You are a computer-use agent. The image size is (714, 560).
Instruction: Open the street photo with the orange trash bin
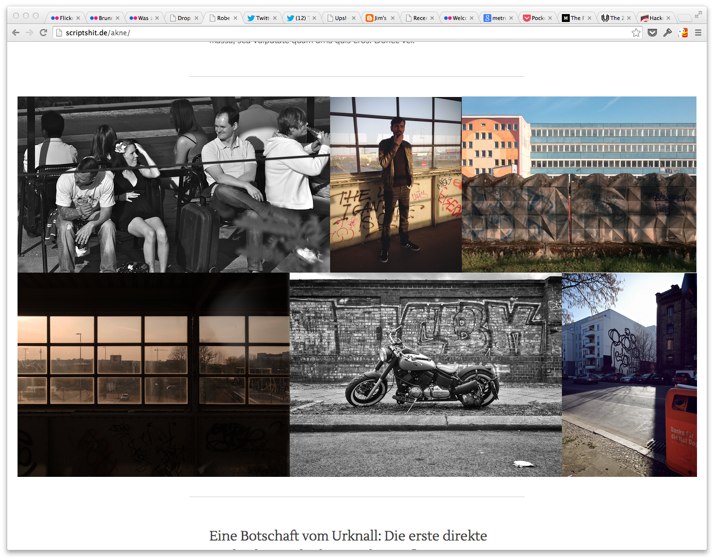click(x=629, y=375)
